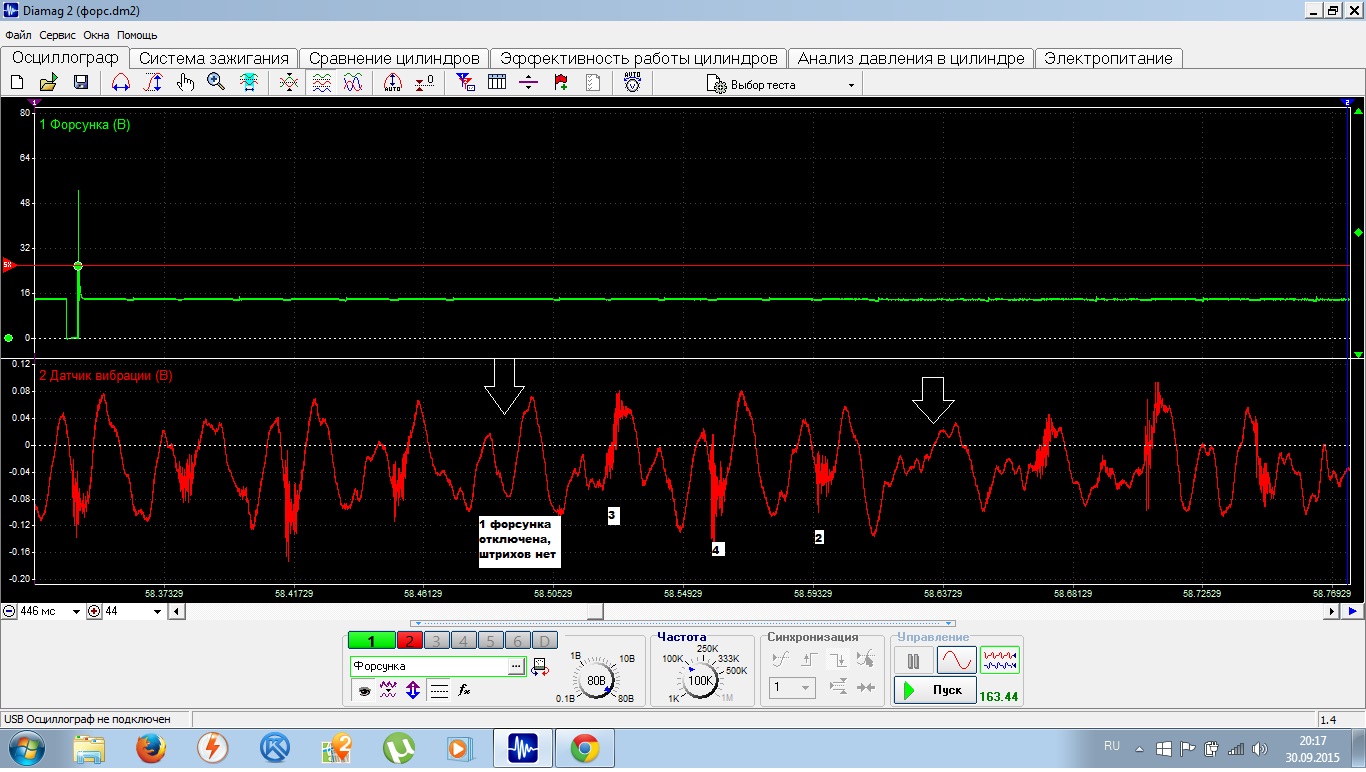Click the blue vertical arrows invert icon
1366x772 pixels.
(412, 690)
